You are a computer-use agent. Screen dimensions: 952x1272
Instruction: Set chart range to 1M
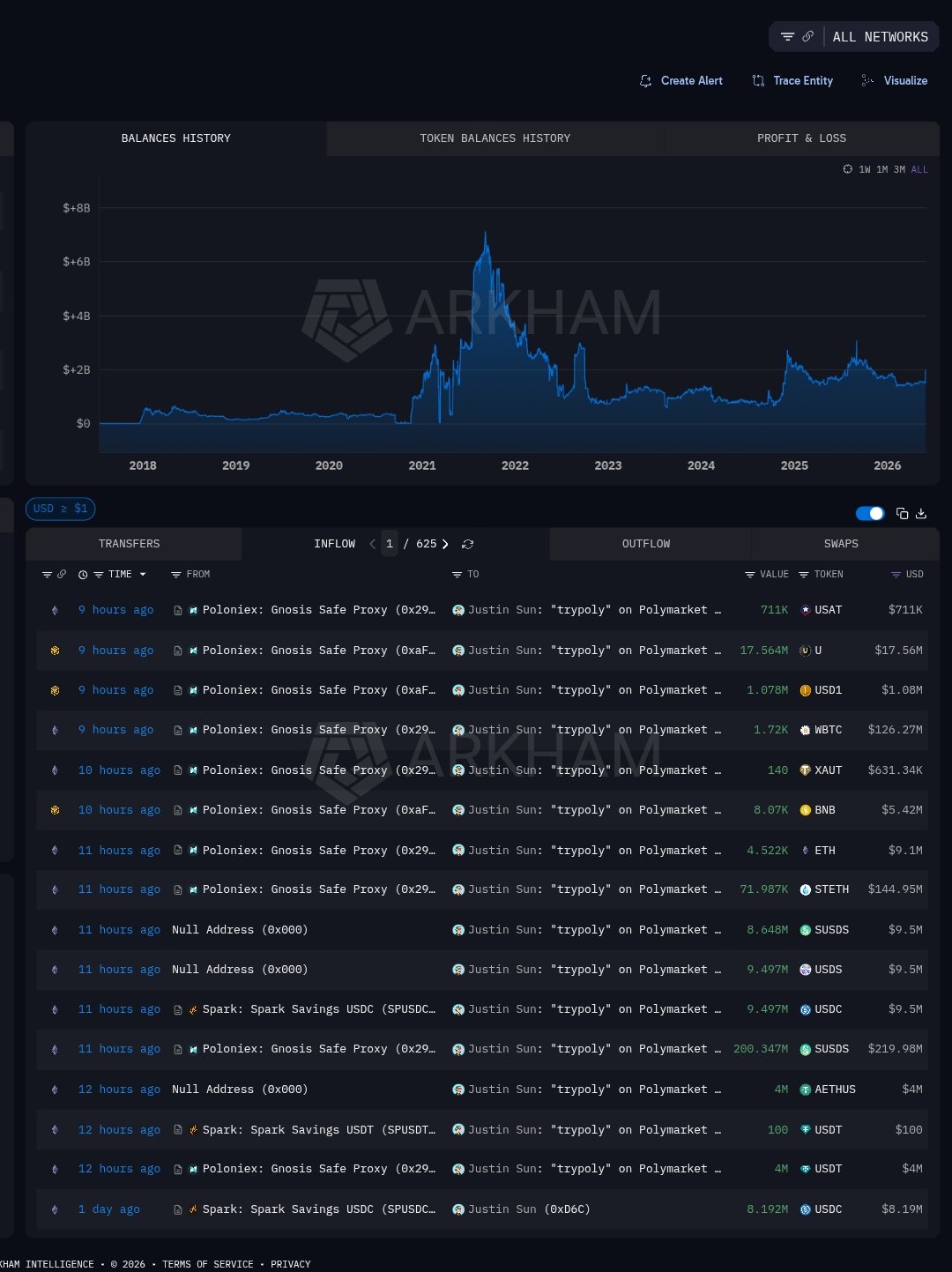point(882,169)
